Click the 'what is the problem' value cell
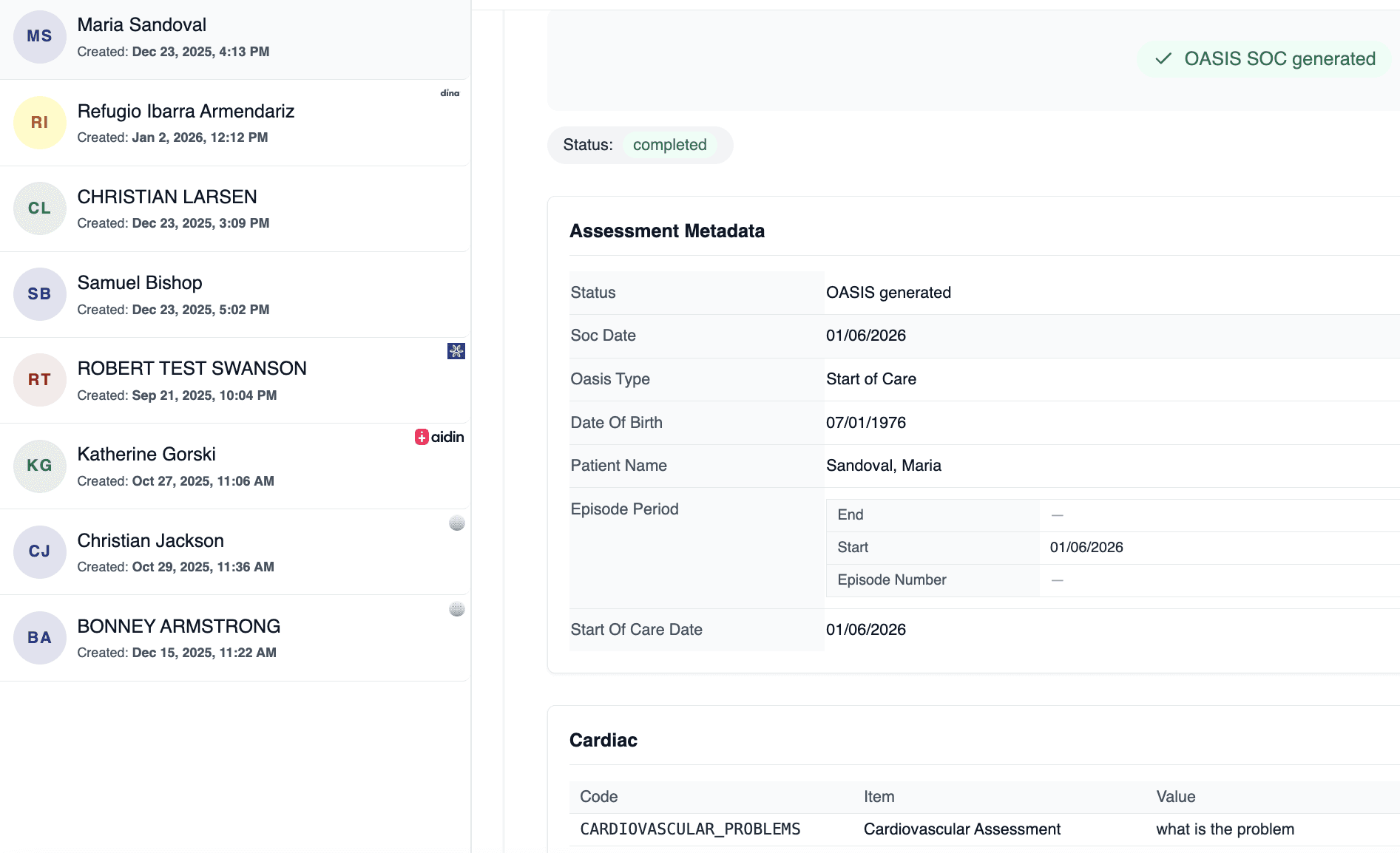 click(1225, 829)
